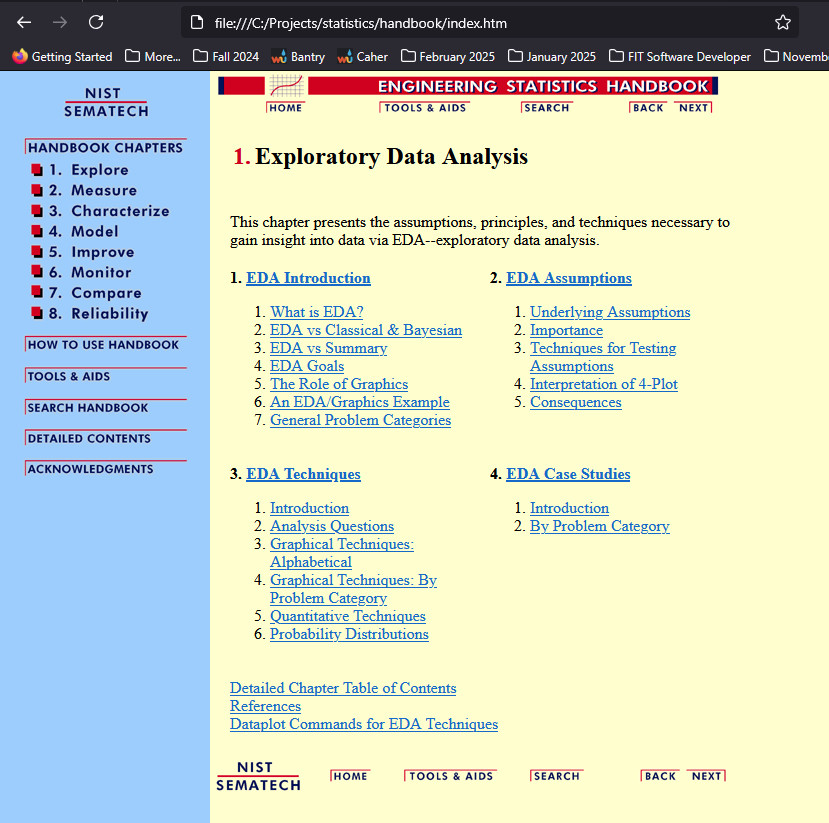Open EDA Introduction section link
The height and width of the screenshot is (823, 829).
[308, 278]
